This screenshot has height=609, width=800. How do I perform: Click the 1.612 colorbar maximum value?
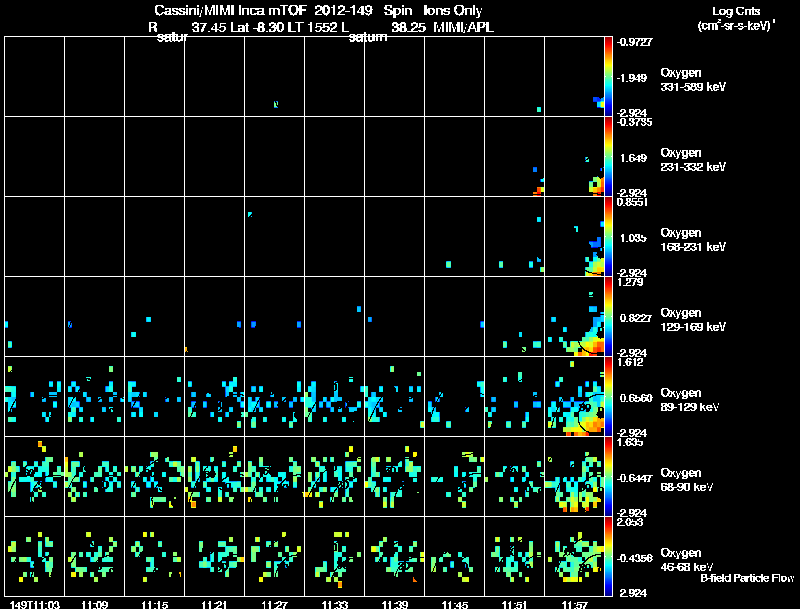pyautogui.click(x=630, y=362)
